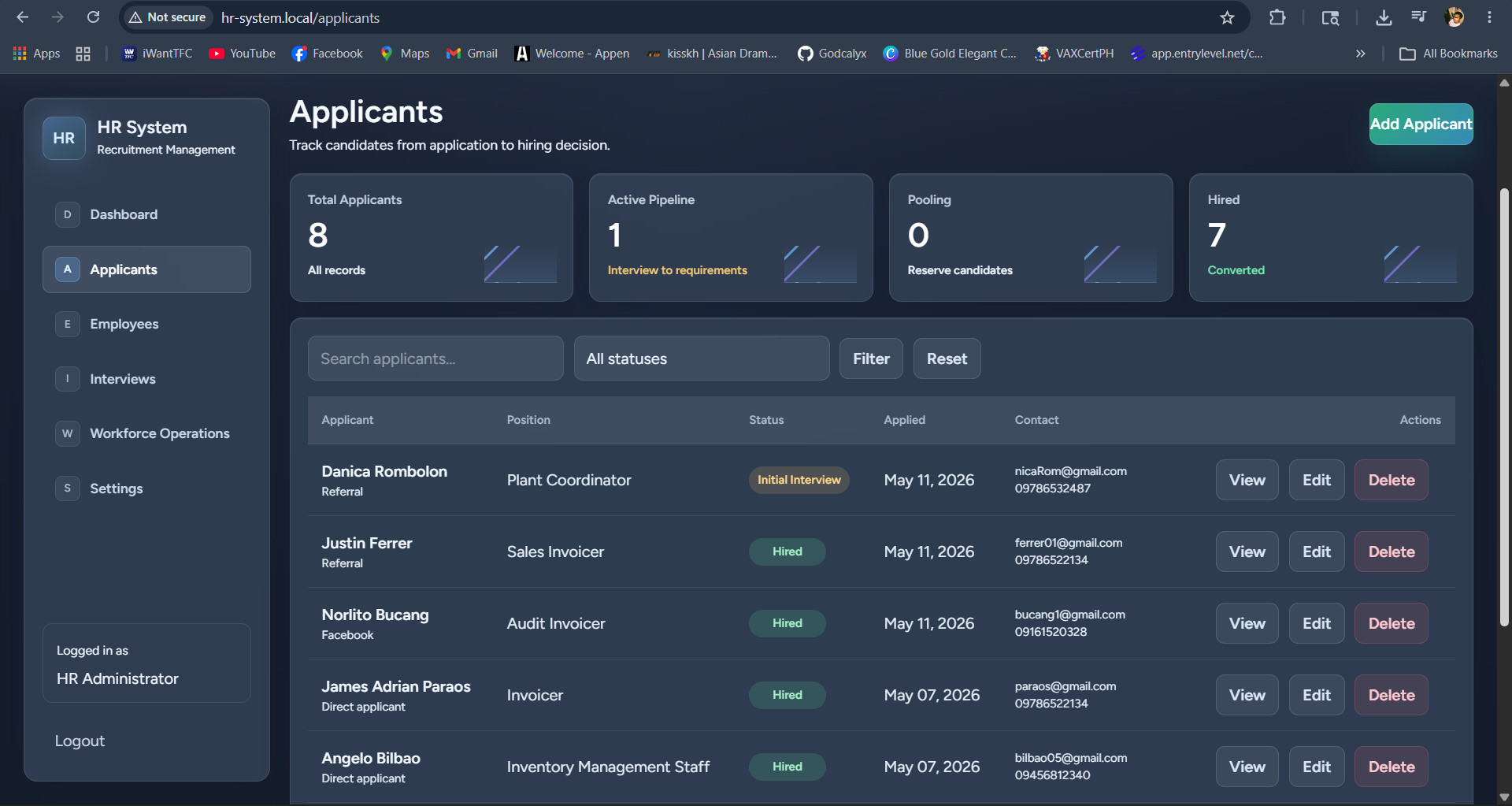Click the Initial Interview status badge

tap(799, 480)
